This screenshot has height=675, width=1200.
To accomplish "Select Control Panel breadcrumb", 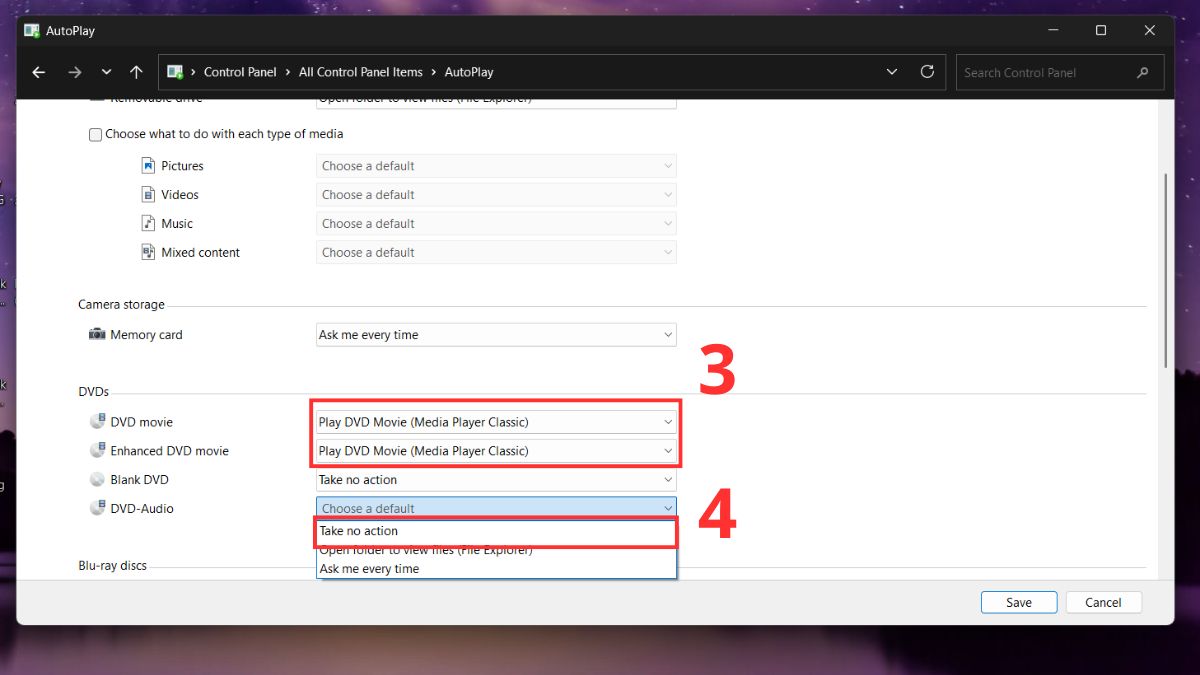I will (240, 72).
